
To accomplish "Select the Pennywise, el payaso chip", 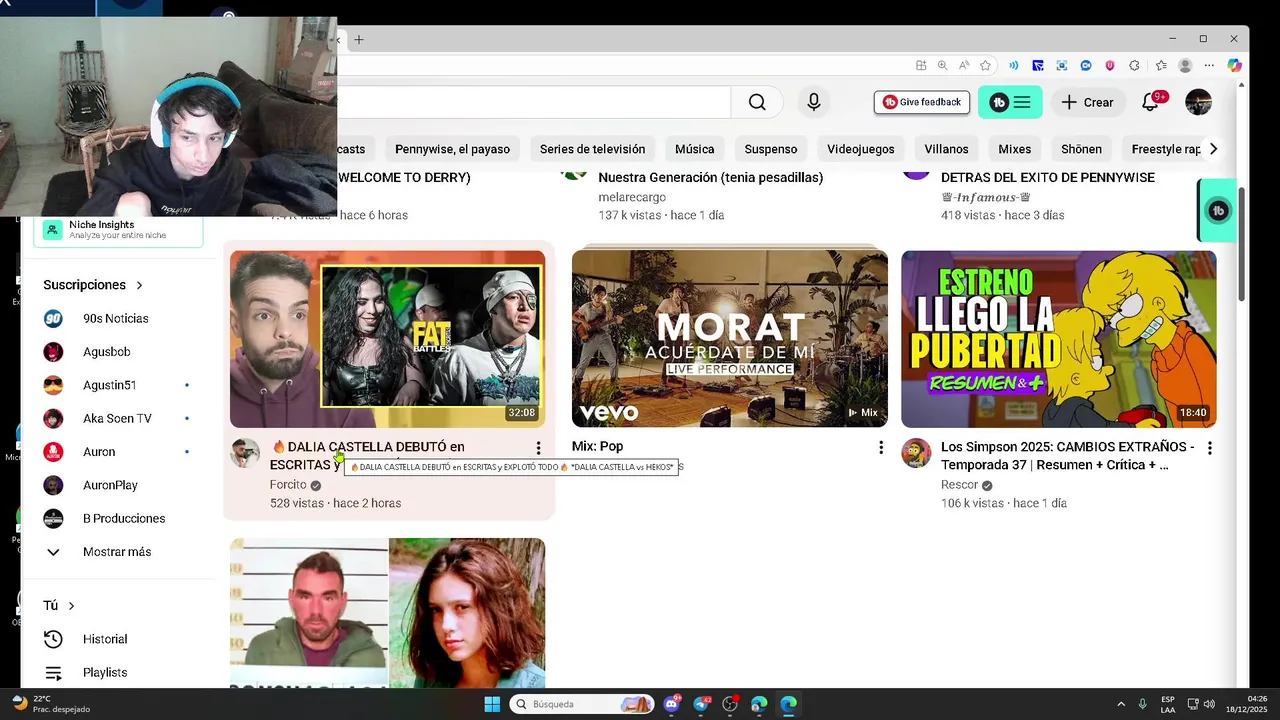I will point(452,149).
